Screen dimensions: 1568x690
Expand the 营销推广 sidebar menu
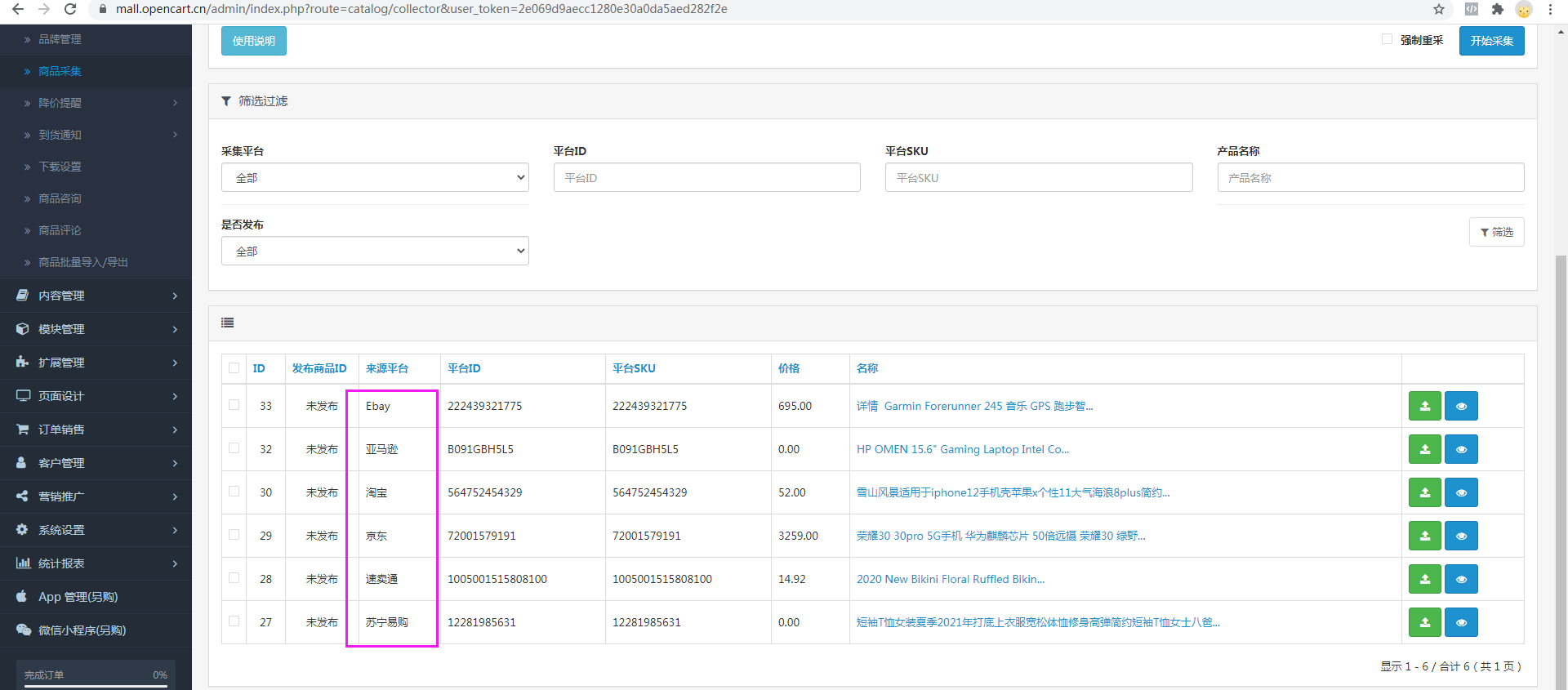[96, 496]
